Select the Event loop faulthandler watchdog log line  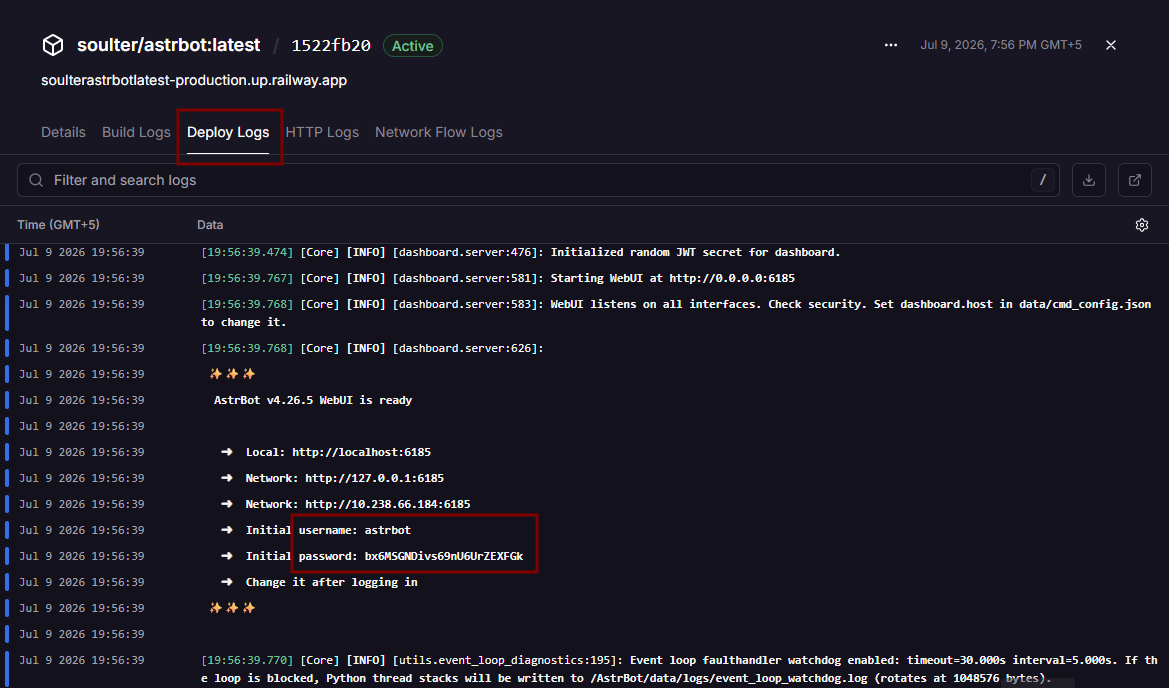point(584,669)
